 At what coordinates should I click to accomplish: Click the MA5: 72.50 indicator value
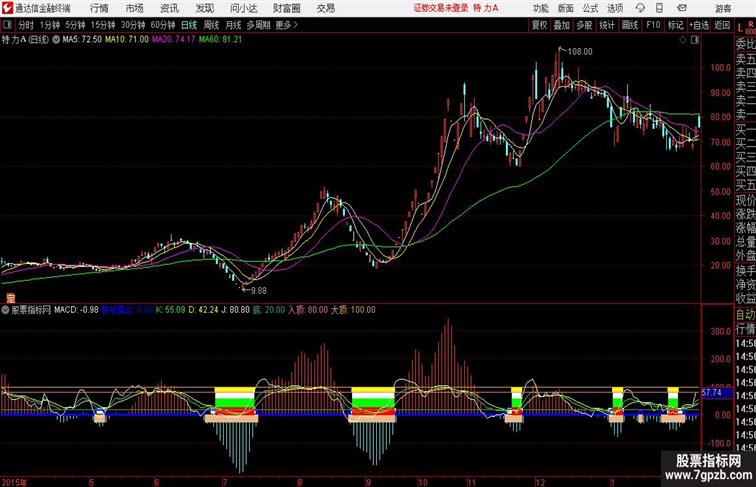point(82,40)
